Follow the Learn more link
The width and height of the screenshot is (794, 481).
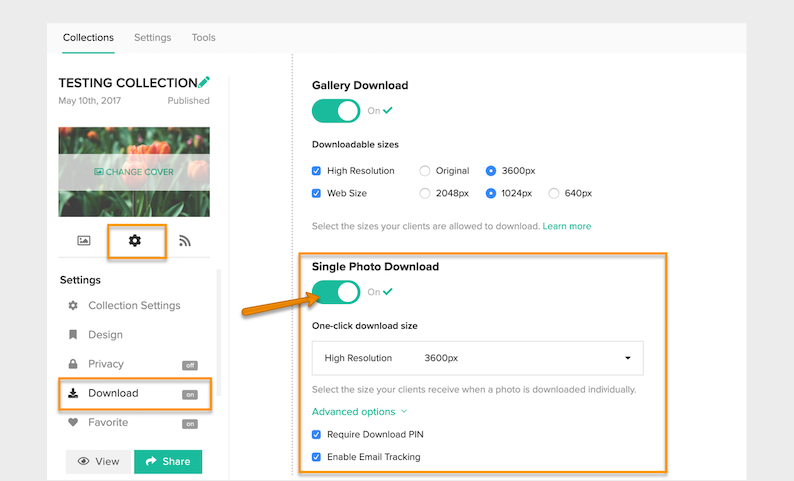pyautogui.click(x=567, y=226)
